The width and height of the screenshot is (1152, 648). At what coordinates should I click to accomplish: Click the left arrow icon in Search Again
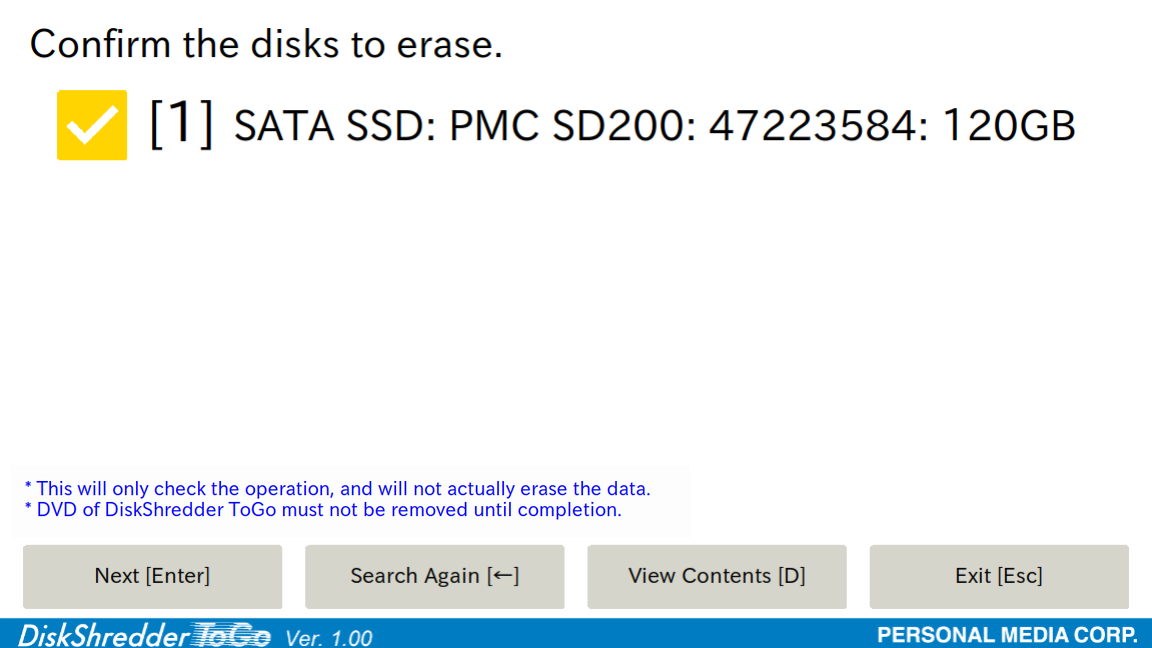coord(503,575)
